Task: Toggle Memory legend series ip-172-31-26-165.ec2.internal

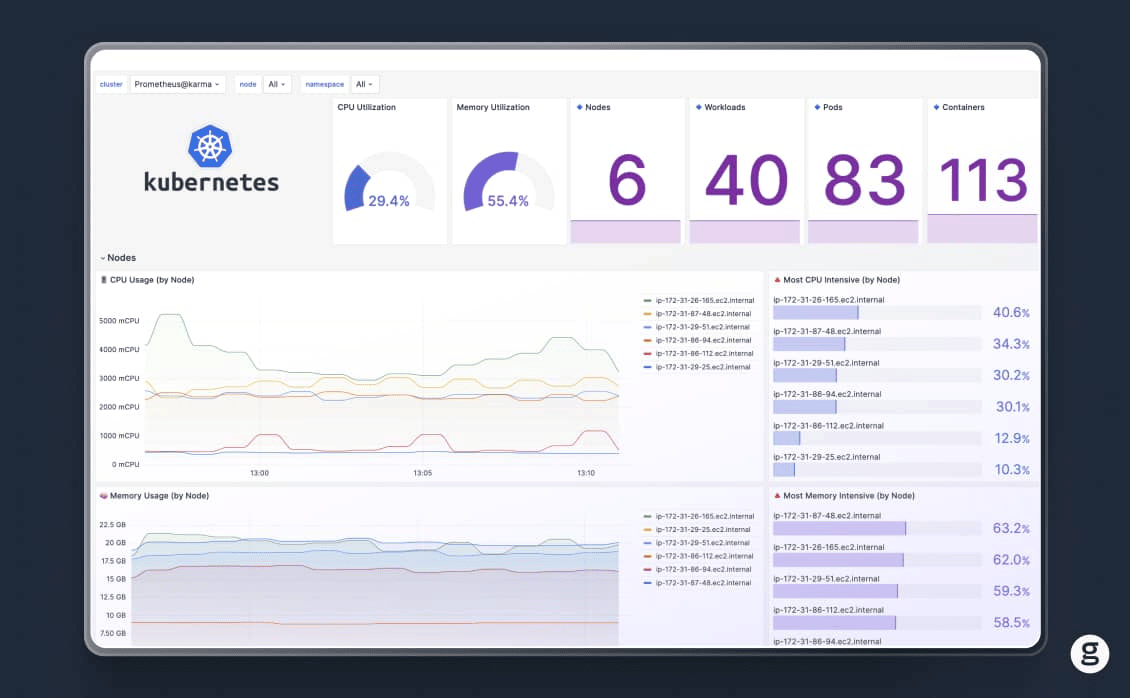Action: tap(704, 516)
